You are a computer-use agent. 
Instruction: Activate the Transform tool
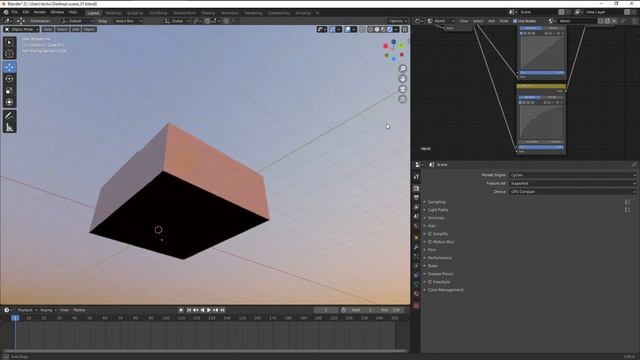(10, 102)
